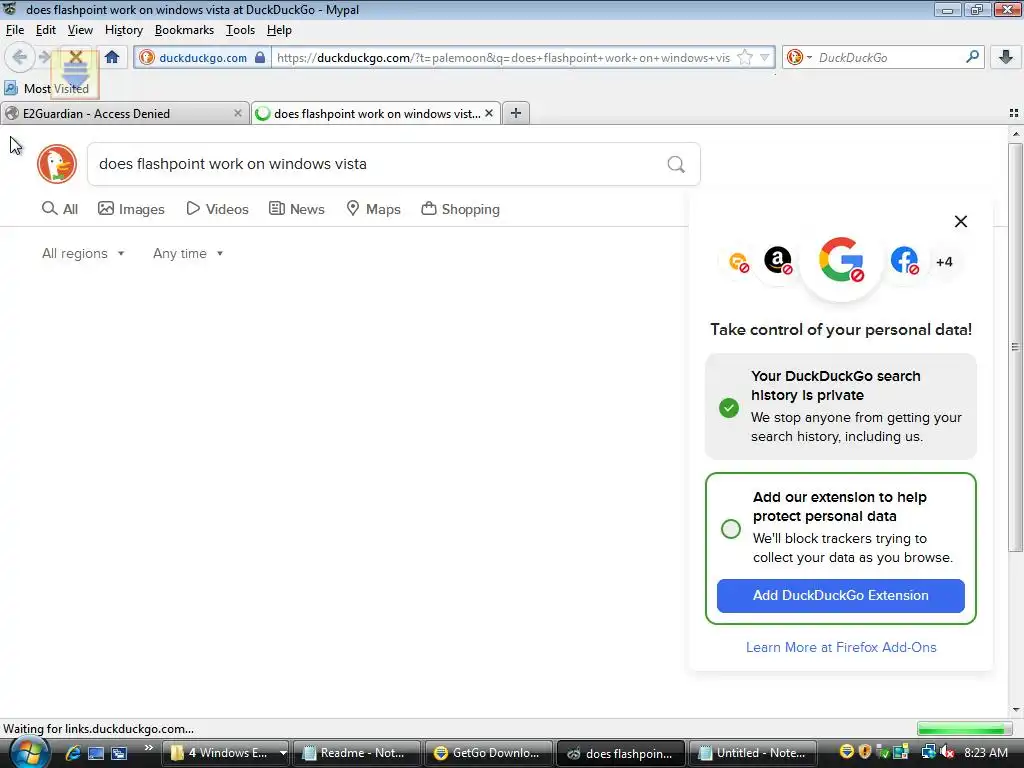Open the Windows Explorer taskbar group dropdown
This screenshot has height=768, width=1024.
pyautogui.click(x=283, y=753)
